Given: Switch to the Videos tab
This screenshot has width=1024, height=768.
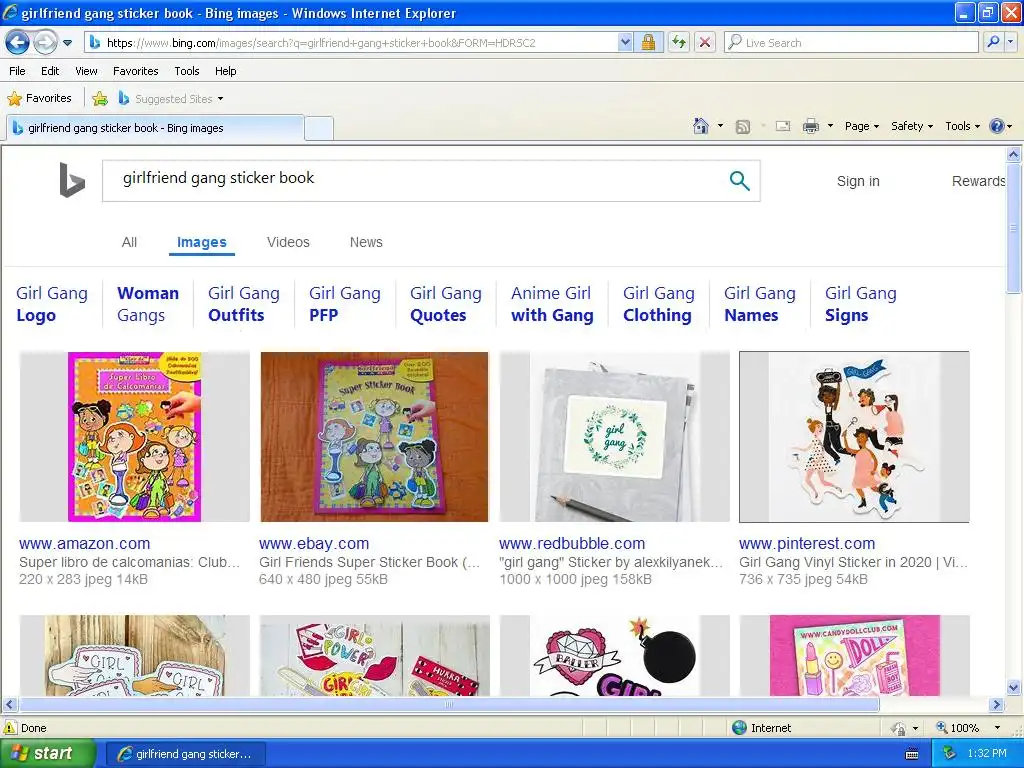Looking at the screenshot, I should click(288, 242).
